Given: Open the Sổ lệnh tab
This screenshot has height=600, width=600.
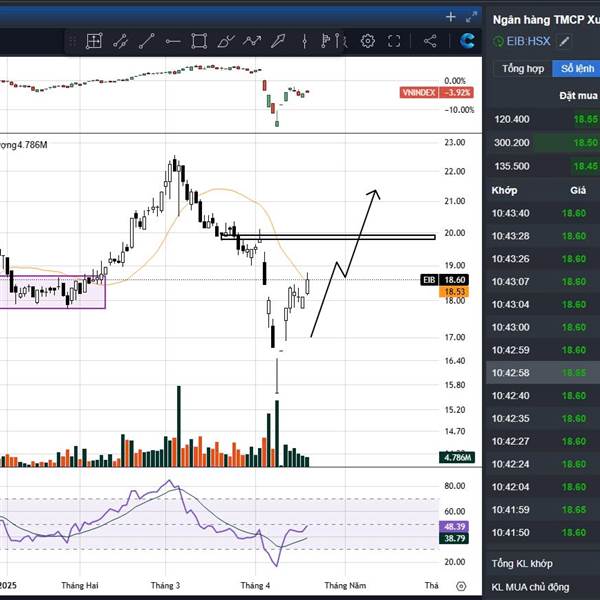Looking at the screenshot, I should pos(576,68).
